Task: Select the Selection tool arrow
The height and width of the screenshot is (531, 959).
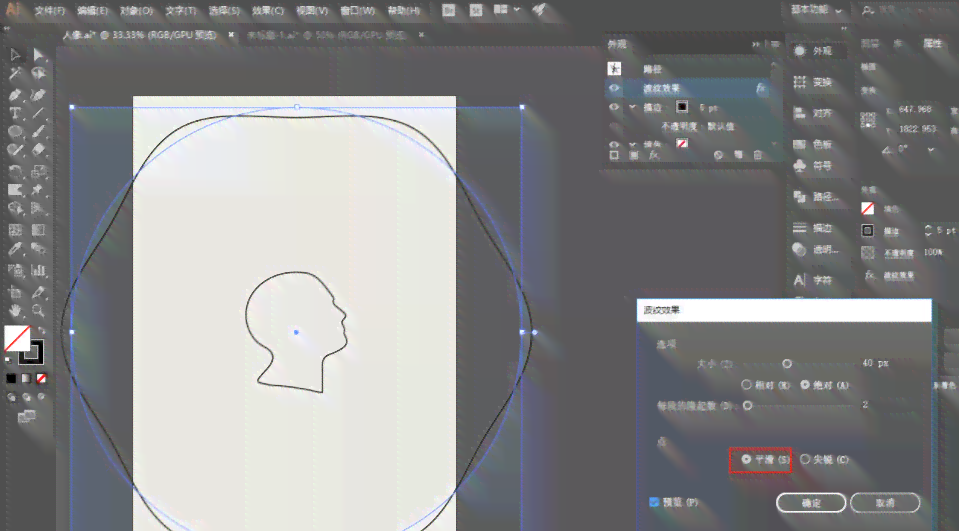Action: click(x=15, y=55)
